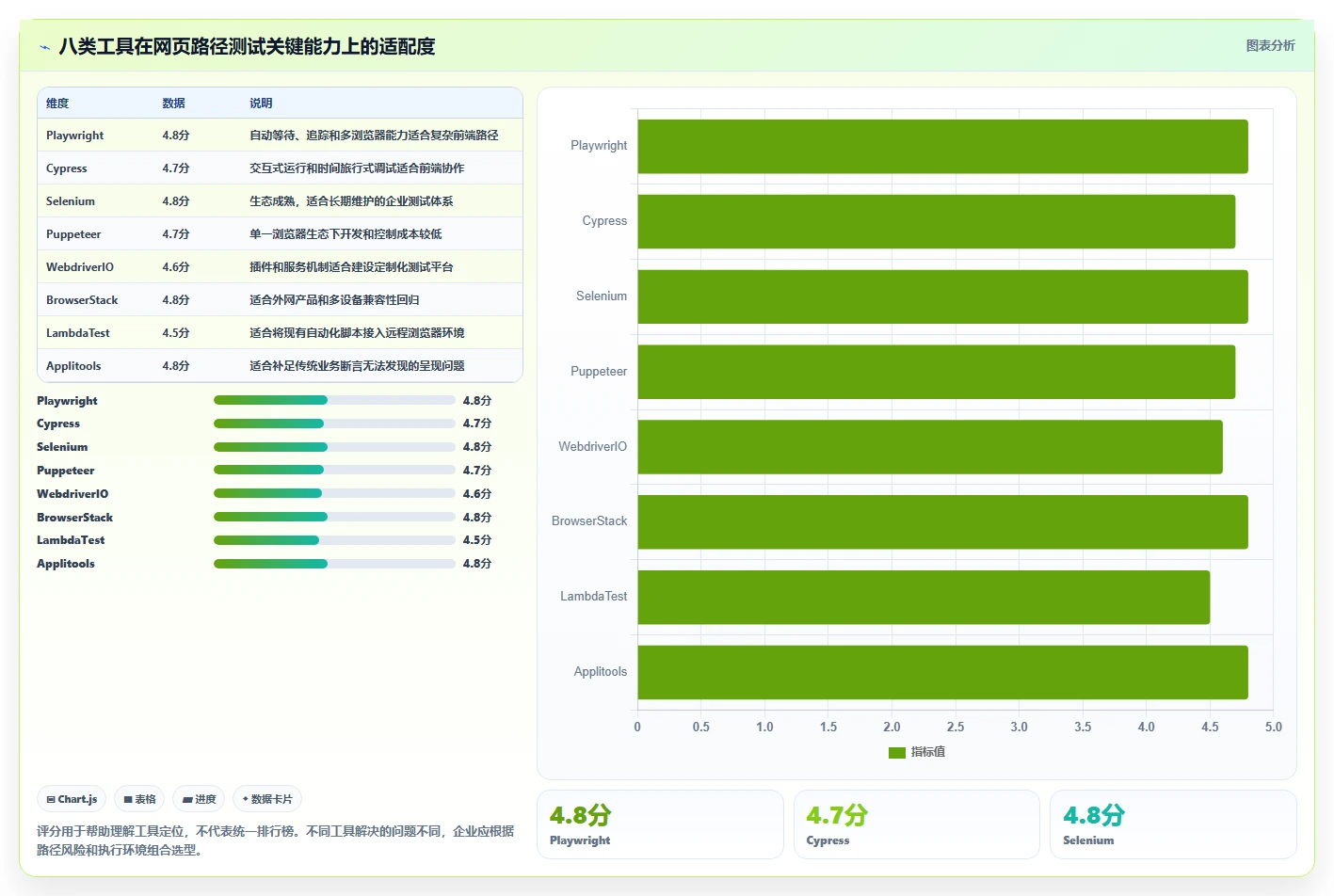The image size is (1334, 896).
Task: Click the Applitools progress bar
Action: [334, 564]
